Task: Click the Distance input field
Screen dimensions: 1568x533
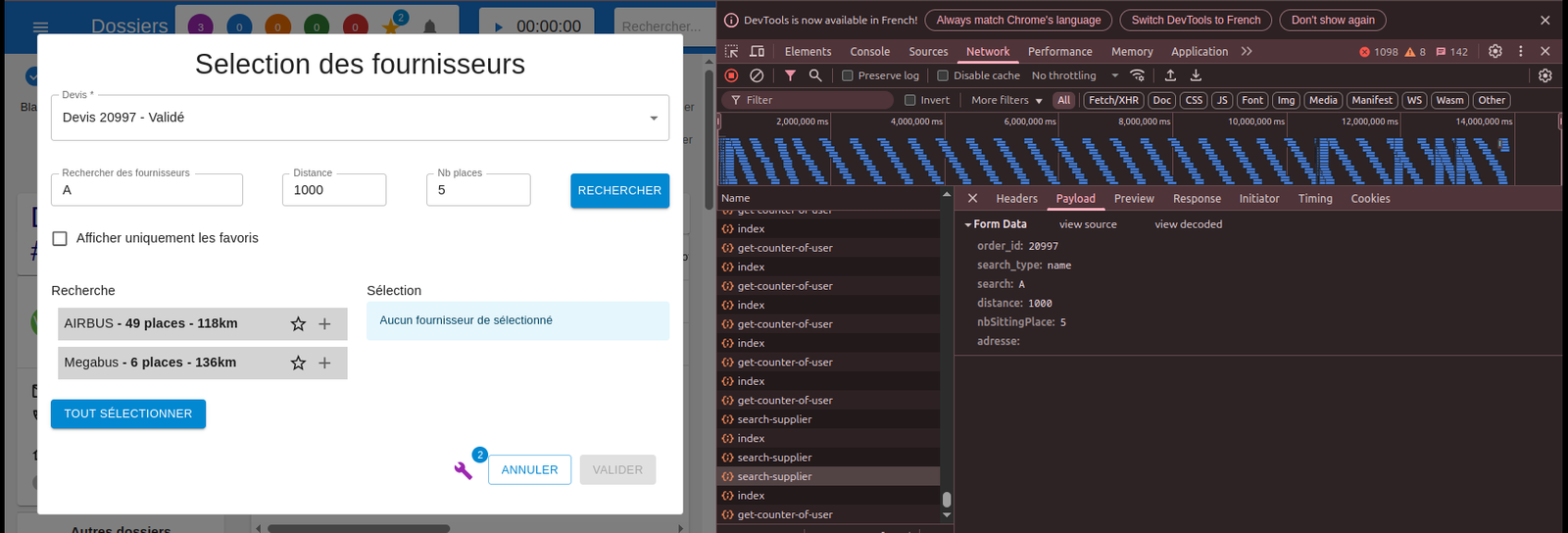Action: click(x=334, y=190)
